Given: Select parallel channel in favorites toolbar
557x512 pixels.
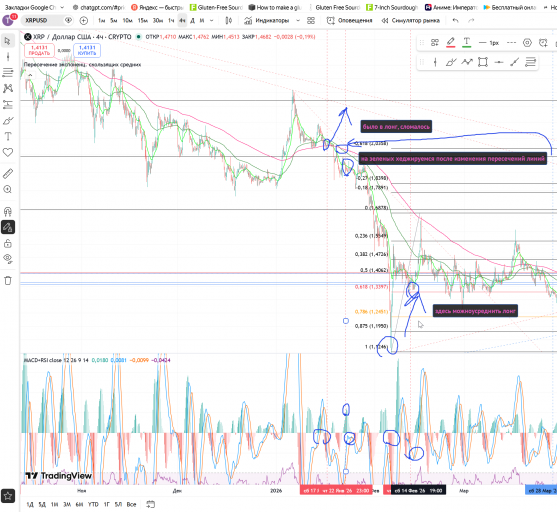Looking at the screenshot, I should 451,63.
